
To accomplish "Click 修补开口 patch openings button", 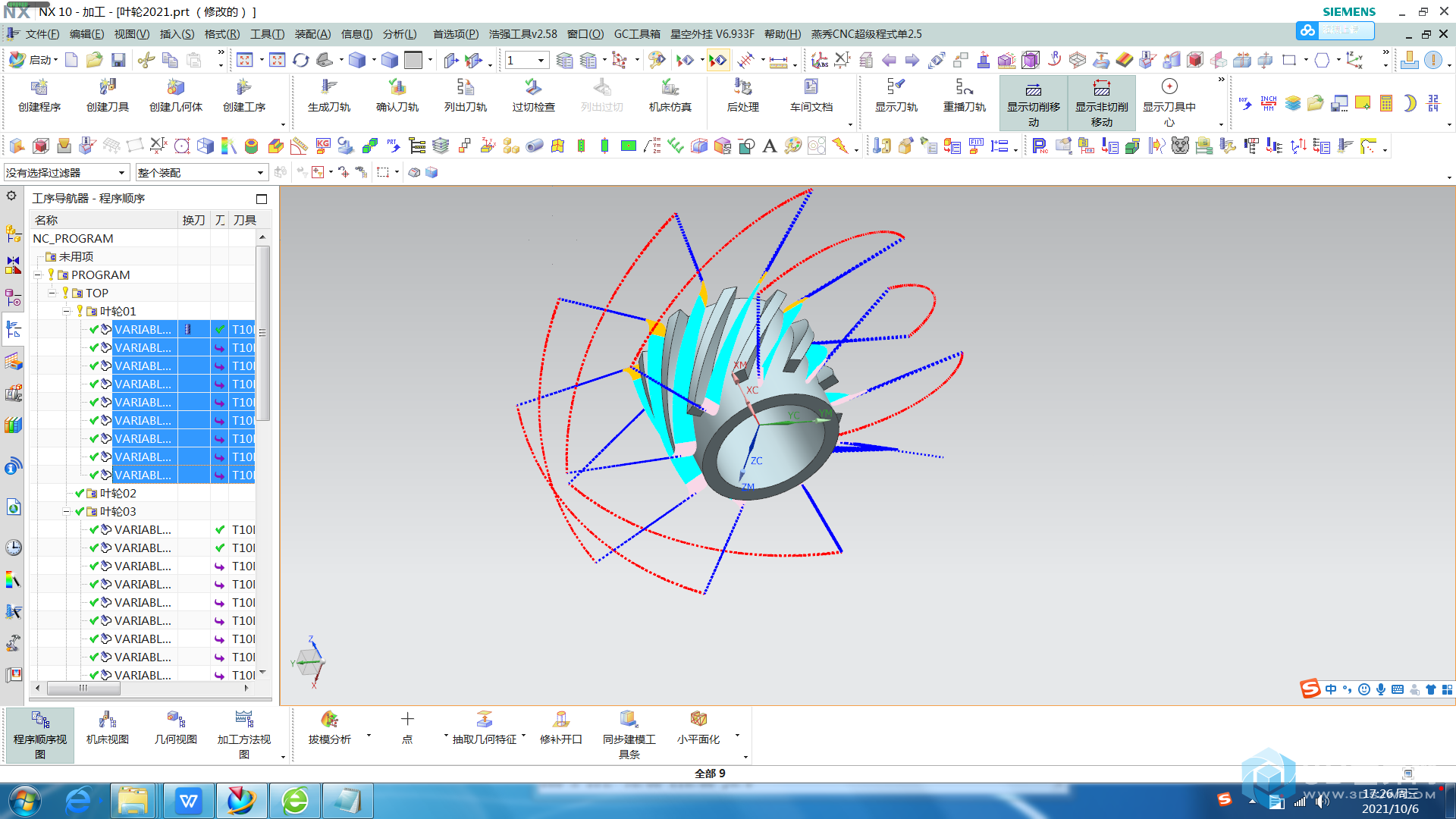I will [x=561, y=728].
